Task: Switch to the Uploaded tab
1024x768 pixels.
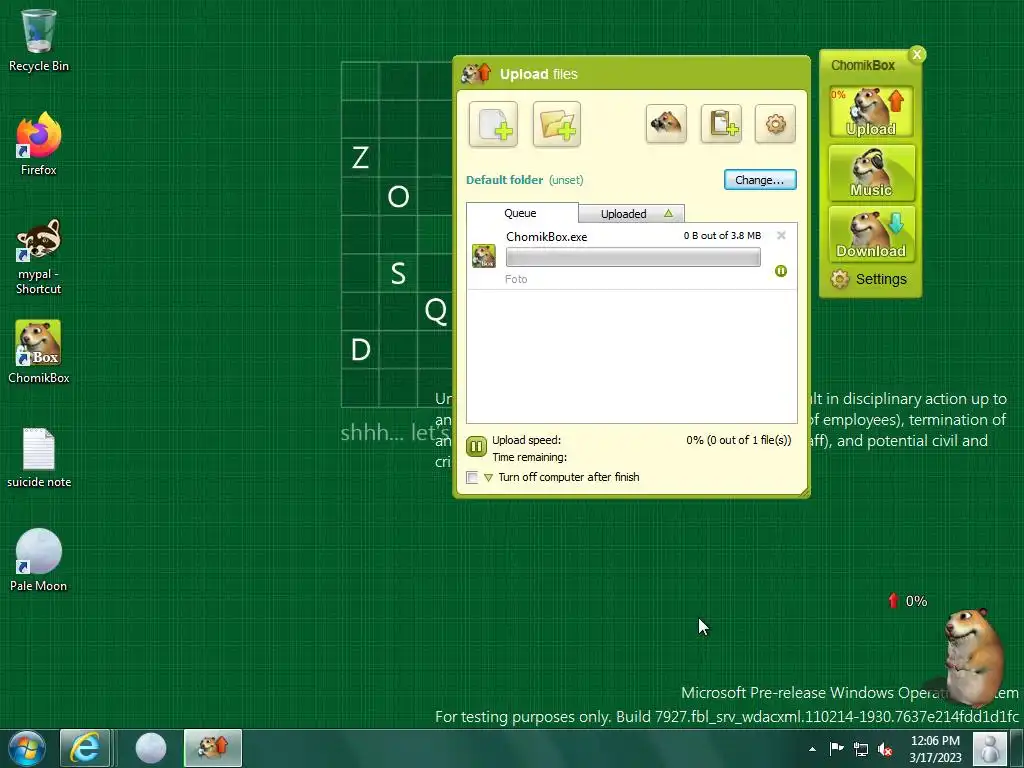Action: (631, 214)
